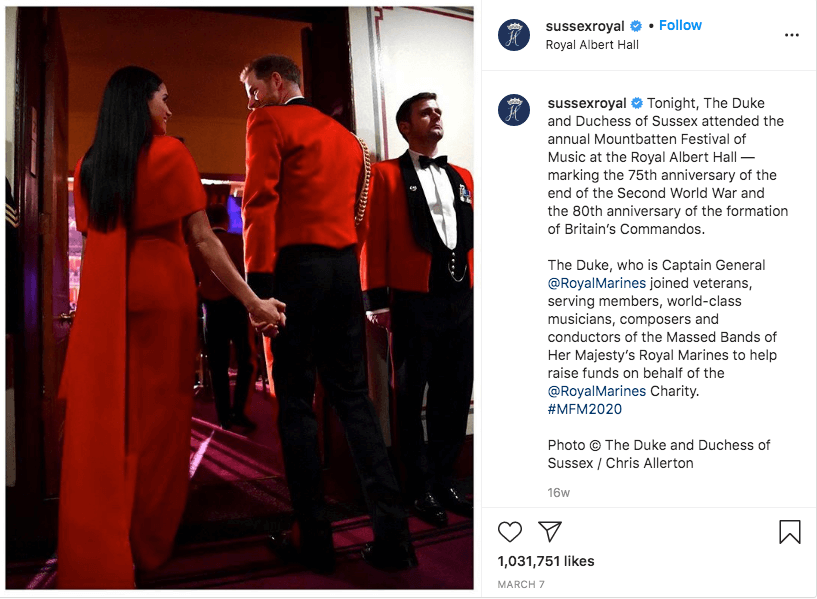Open sussexroyal profile picture in header
The image size is (817, 599).
[514, 35]
